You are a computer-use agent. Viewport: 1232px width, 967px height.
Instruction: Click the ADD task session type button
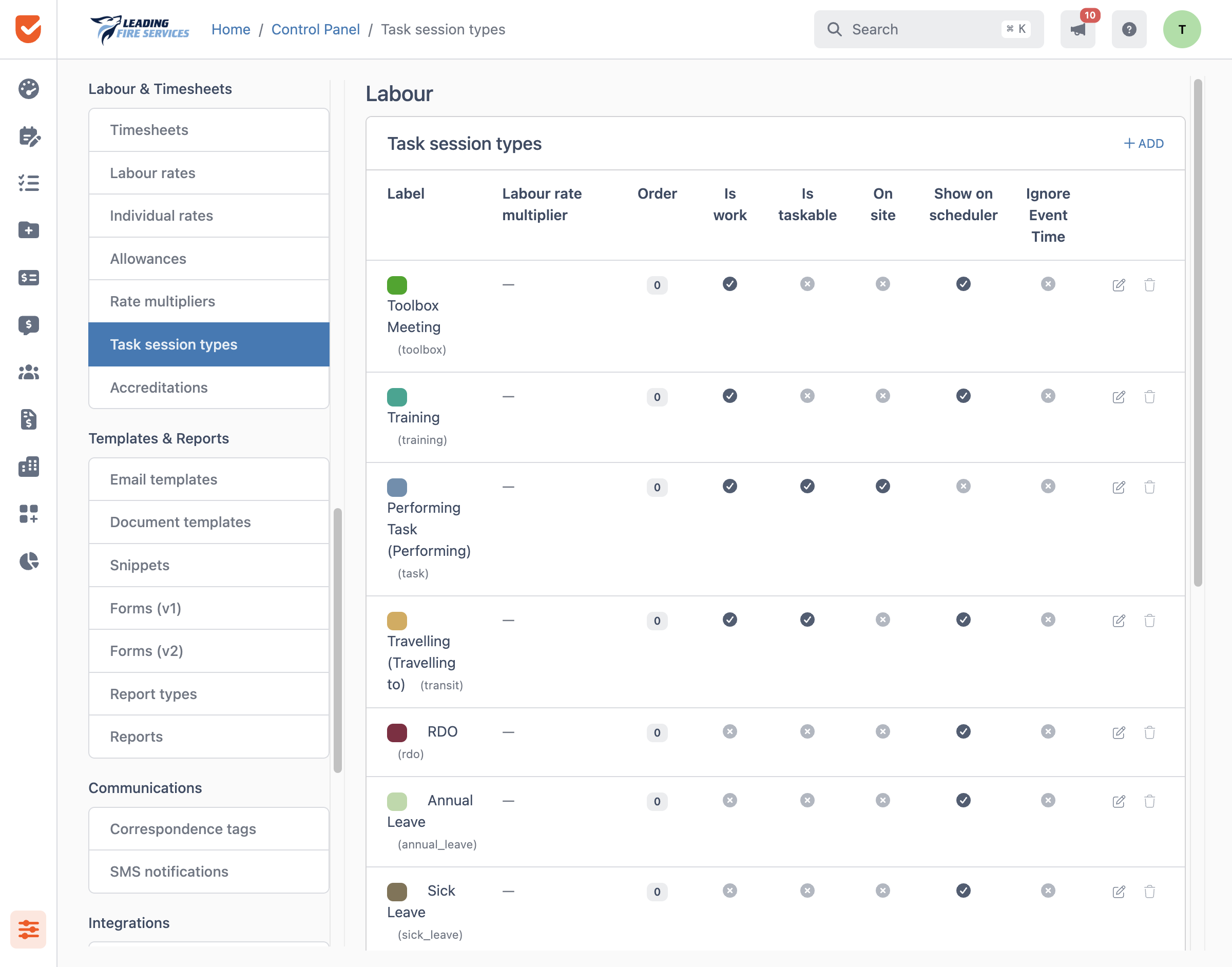(1144, 143)
